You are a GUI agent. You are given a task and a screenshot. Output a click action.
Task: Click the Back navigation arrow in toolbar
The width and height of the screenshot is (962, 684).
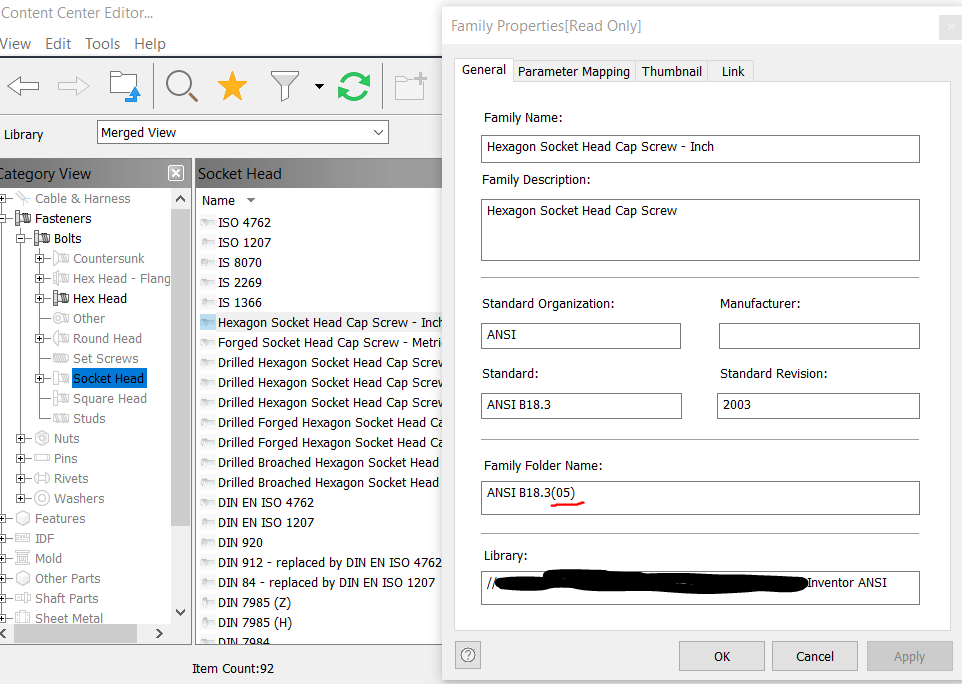23,86
